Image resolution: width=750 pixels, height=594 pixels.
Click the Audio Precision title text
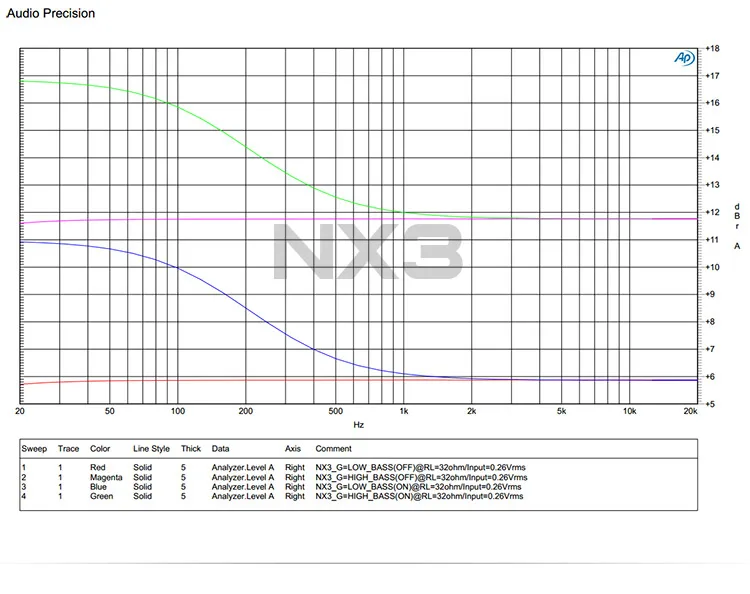(51, 13)
